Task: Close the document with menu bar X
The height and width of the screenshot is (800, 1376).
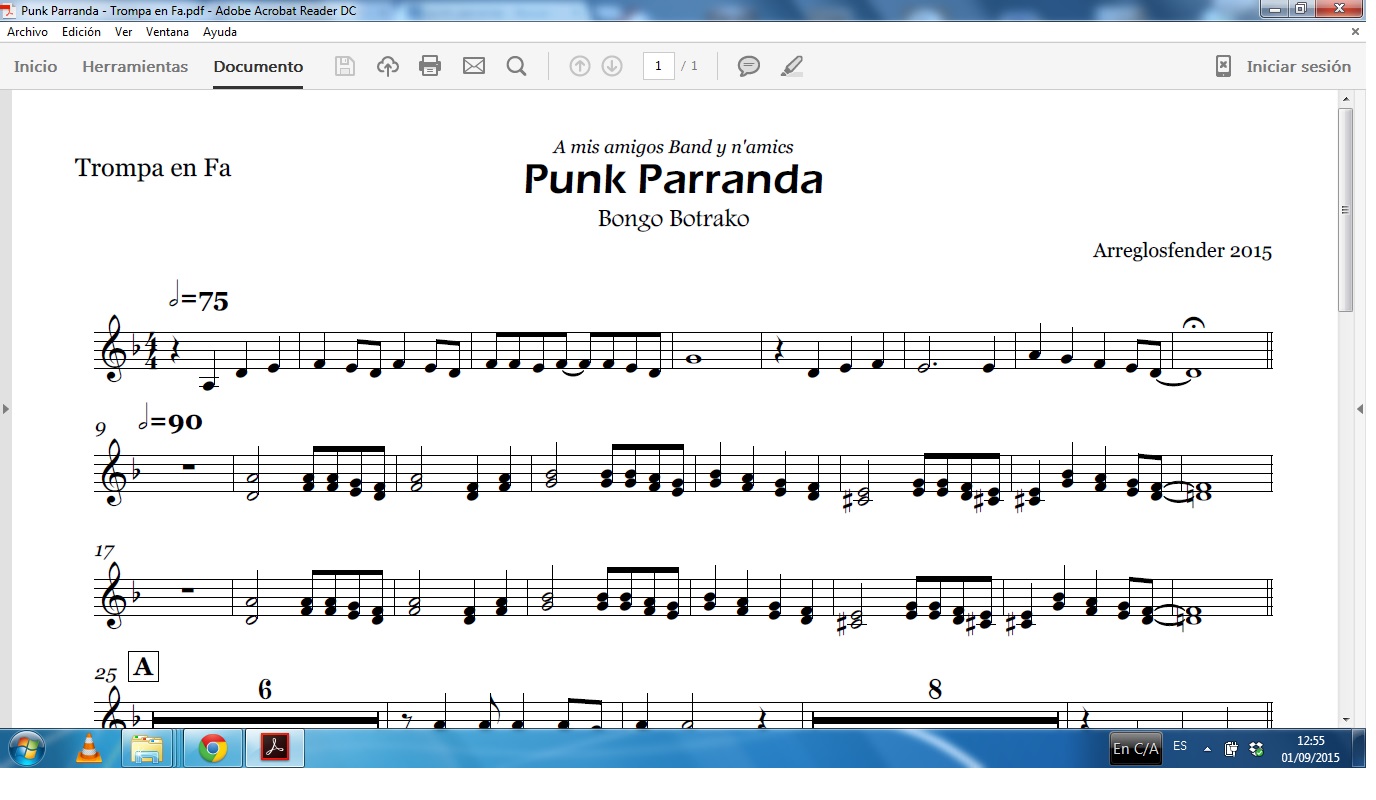Action: click(1356, 32)
